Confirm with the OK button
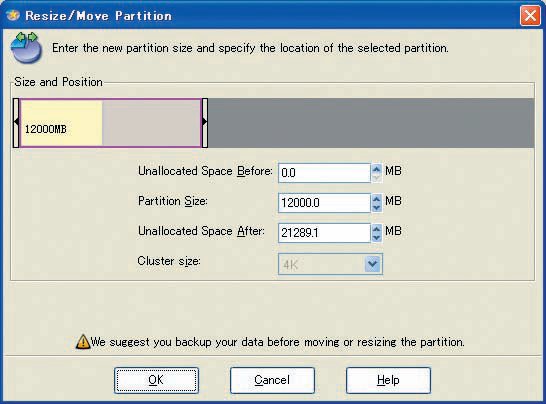546x404 pixels. pos(156,380)
